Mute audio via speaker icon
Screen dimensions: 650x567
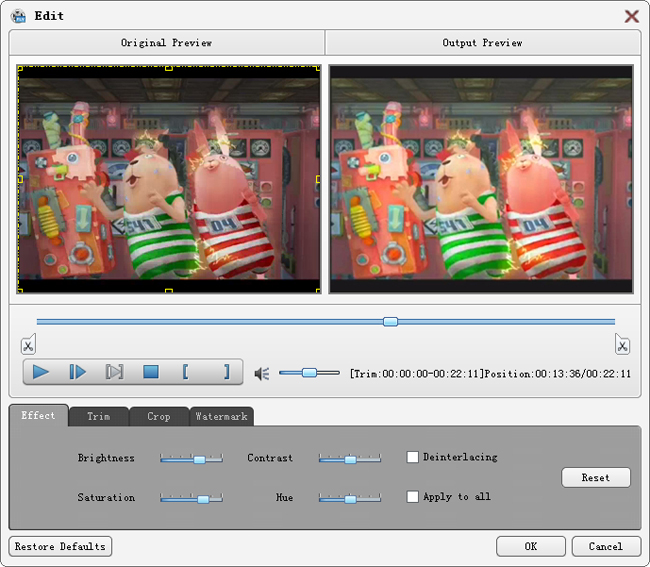[262, 374]
